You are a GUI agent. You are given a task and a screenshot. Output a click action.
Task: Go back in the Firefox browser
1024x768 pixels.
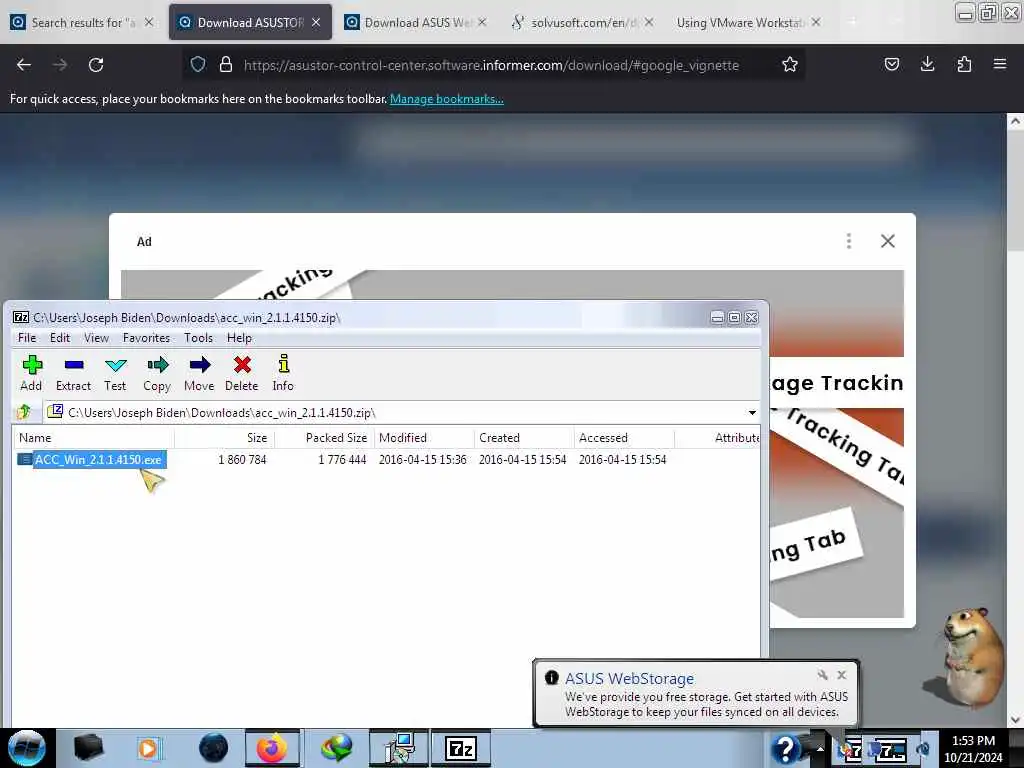coord(24,65)
